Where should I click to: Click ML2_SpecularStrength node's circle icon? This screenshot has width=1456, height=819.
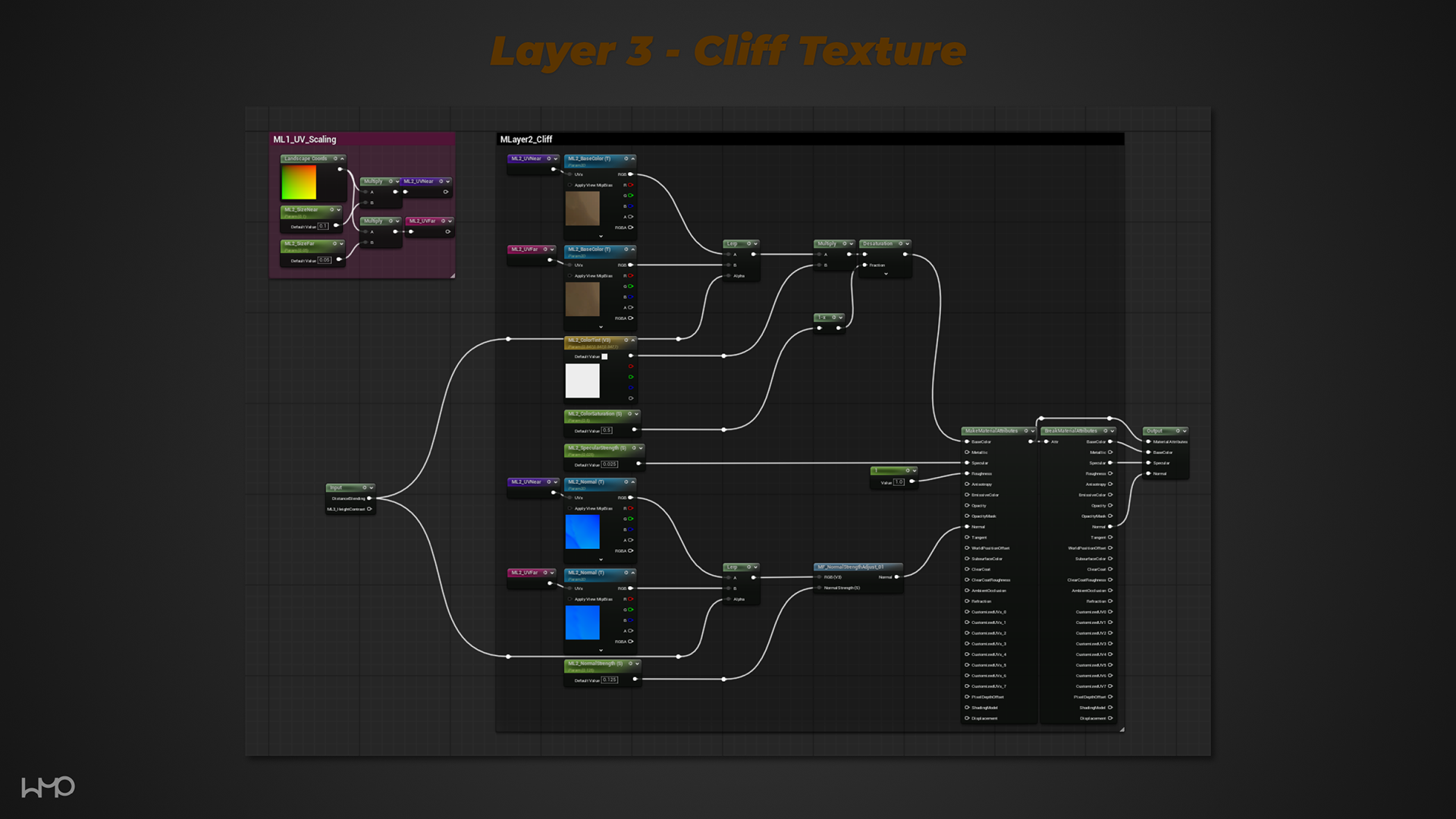(x=634, y=447)
